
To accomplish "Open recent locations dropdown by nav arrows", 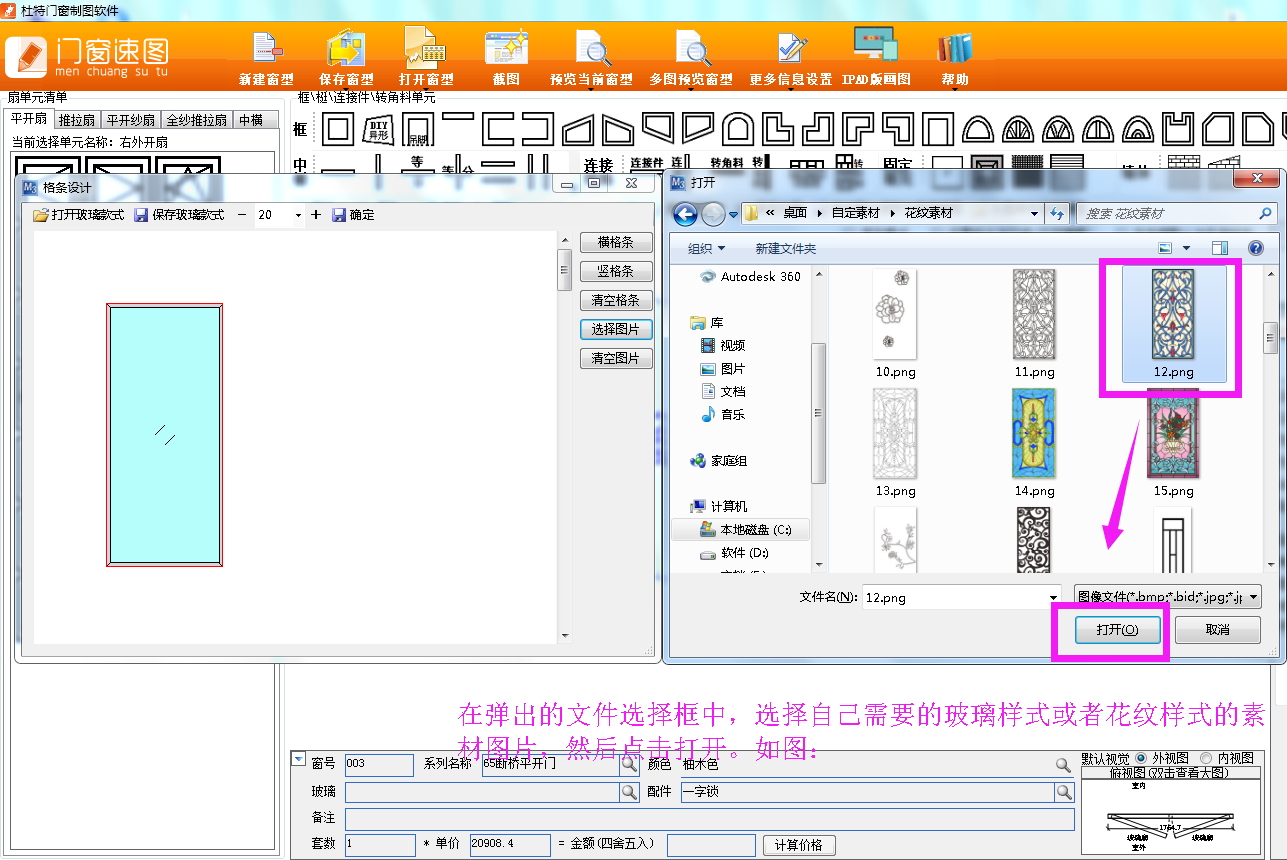I will coord(733,214).
